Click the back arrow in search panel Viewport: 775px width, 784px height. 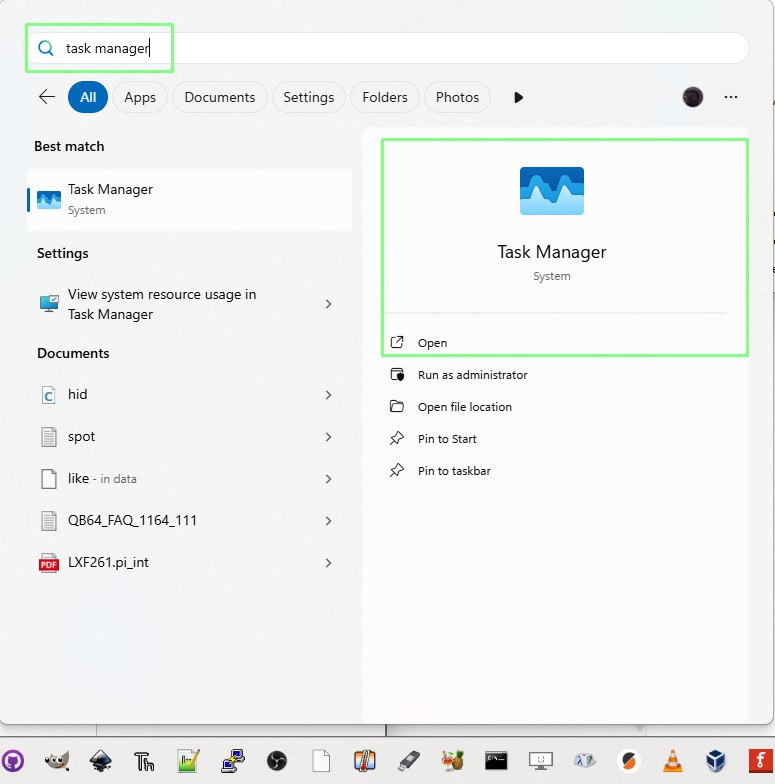pos(46,97)
